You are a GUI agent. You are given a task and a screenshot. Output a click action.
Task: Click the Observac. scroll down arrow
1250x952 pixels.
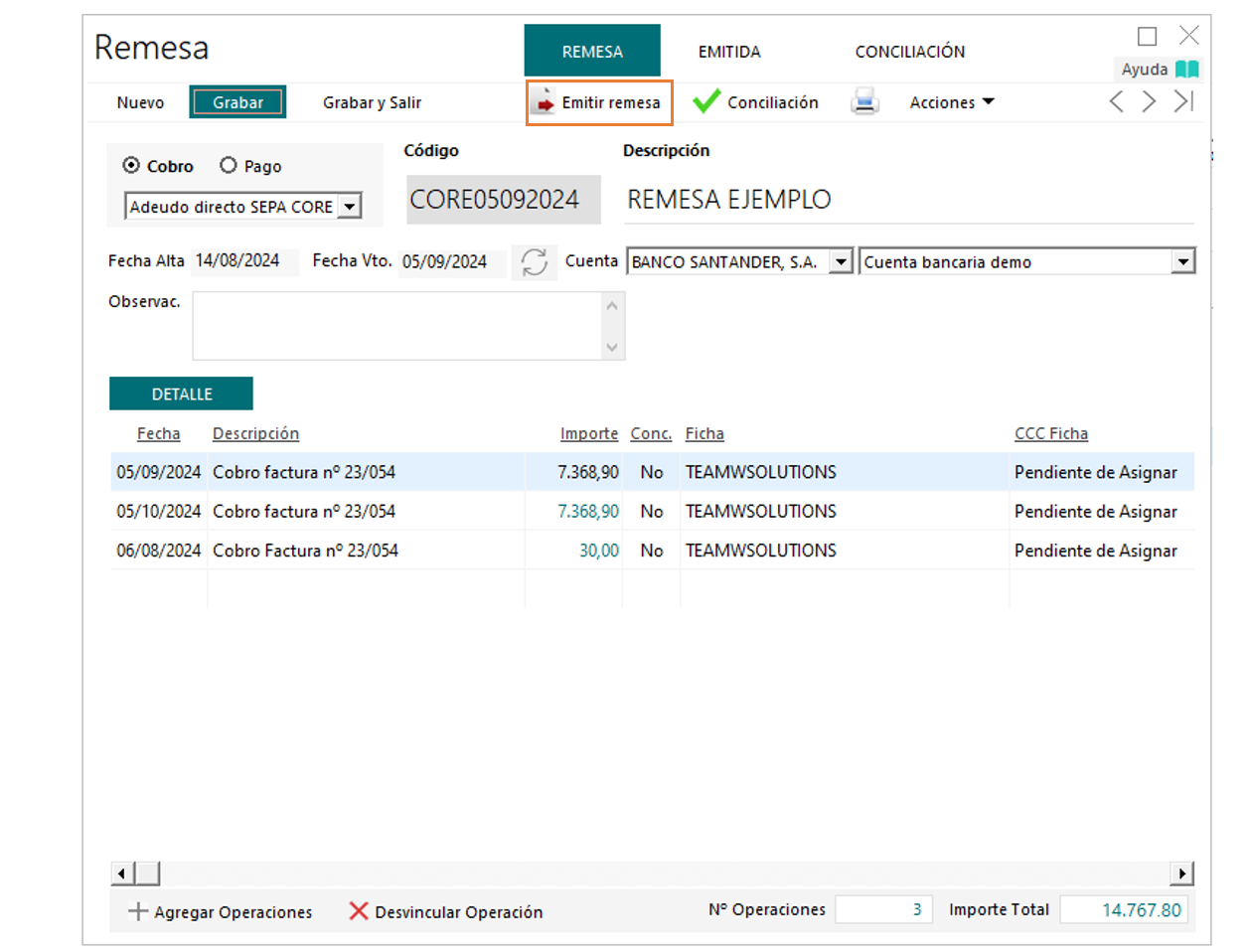click(x=612, y=347)
